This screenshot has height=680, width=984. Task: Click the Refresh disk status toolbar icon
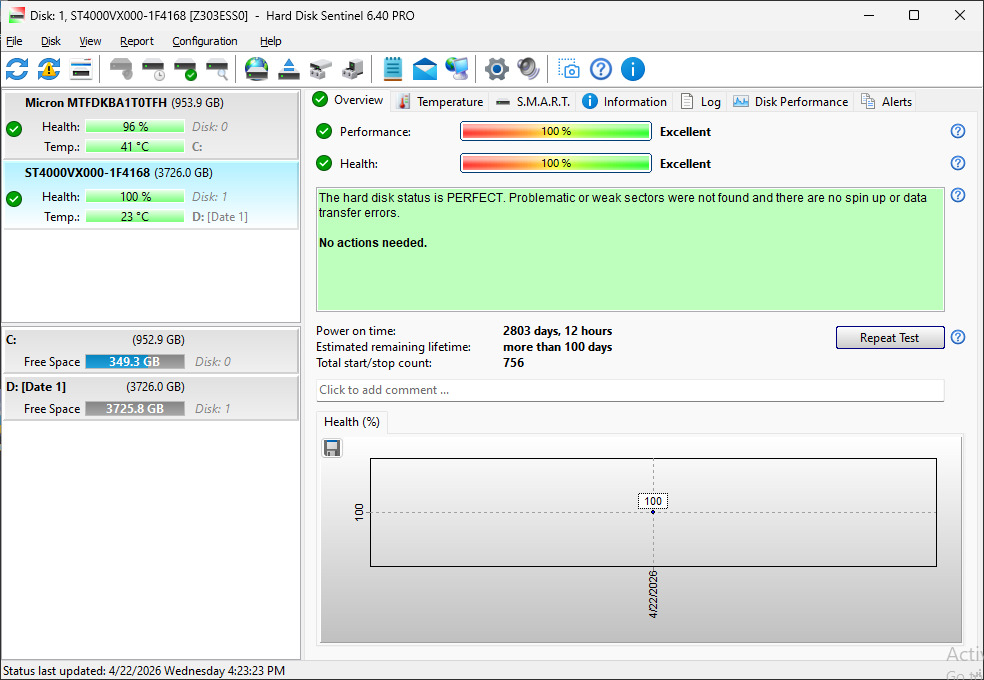(17, 69)
